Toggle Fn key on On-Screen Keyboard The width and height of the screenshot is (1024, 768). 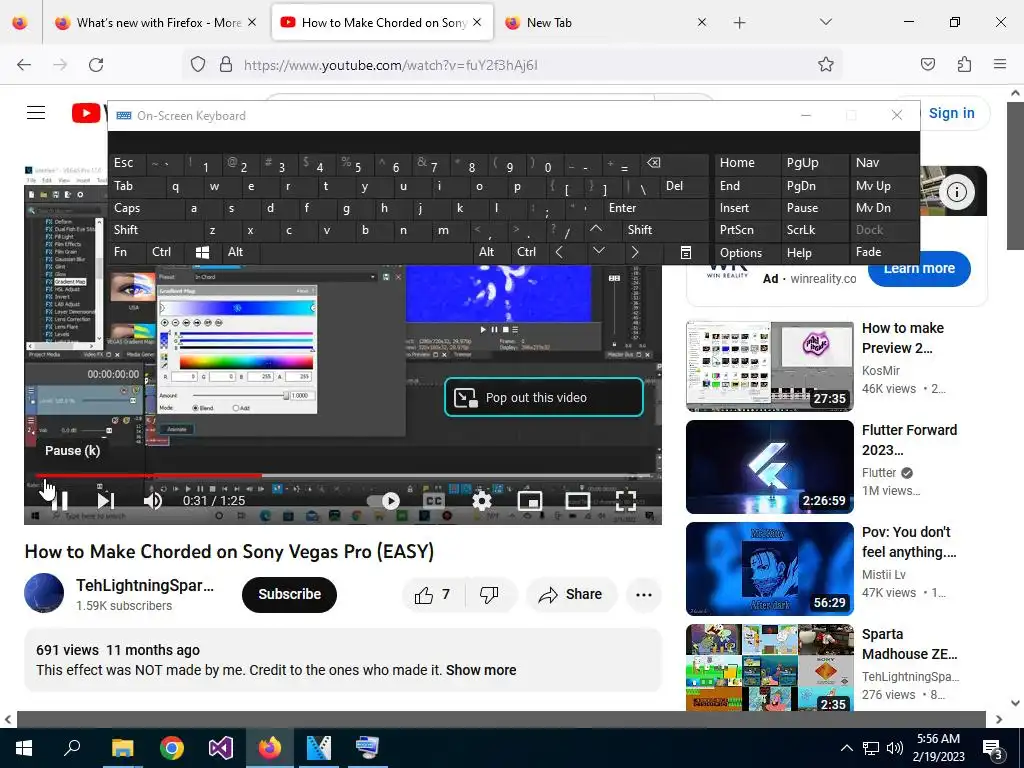tap(127, 252)
